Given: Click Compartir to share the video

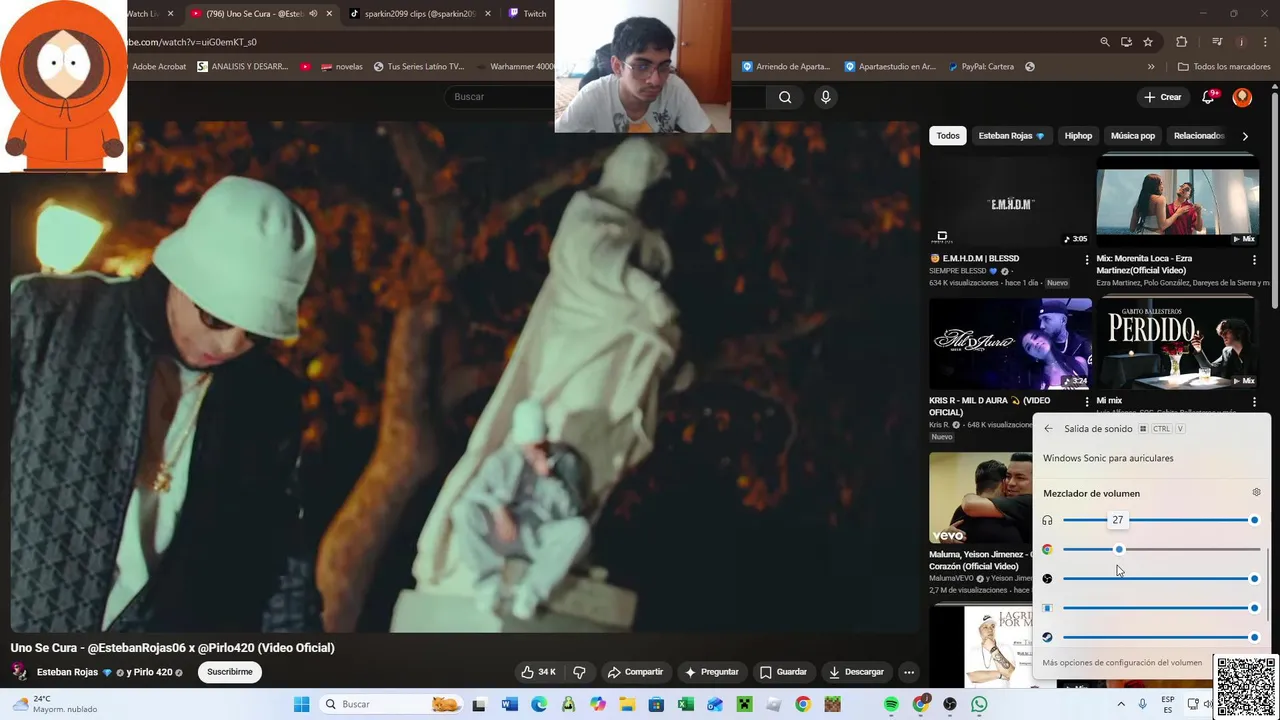Looking at the screenshot, I should (635, 672).
